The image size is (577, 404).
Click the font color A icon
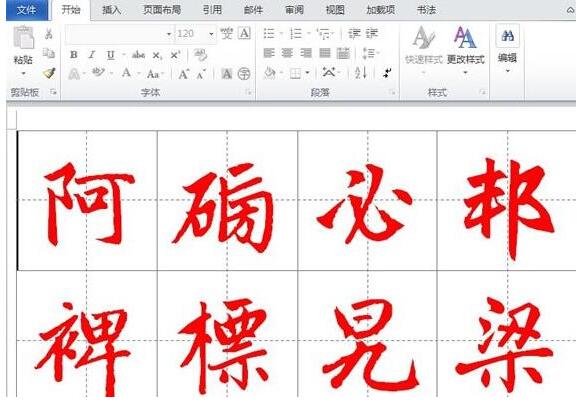[x=126, y=73]
